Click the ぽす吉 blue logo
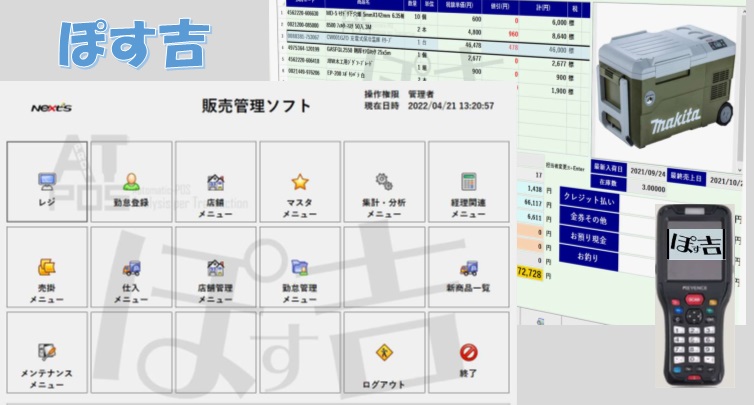The height and width of the screenshot is (405, 754). [x=135, y=44]
